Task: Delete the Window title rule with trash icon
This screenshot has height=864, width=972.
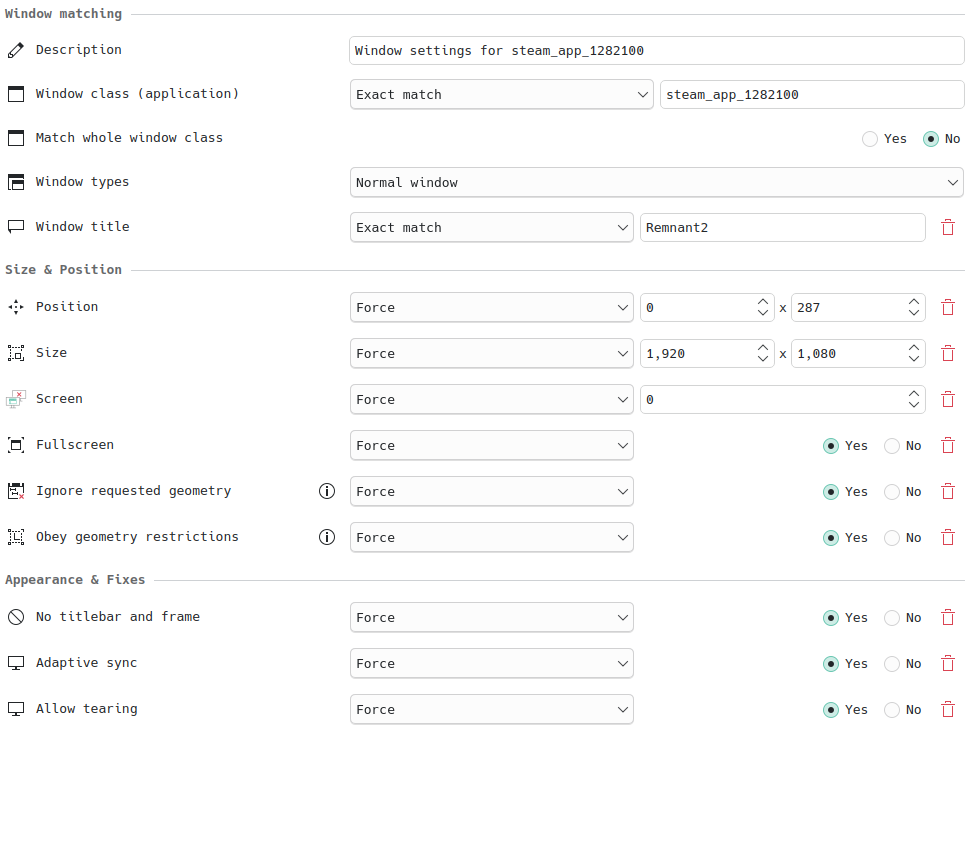Action: 948,227
